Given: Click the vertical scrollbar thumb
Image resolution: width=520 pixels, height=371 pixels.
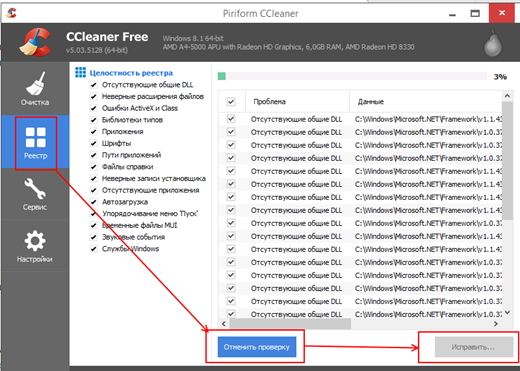Looking at the screenshot, I should [x=507, y=161].
